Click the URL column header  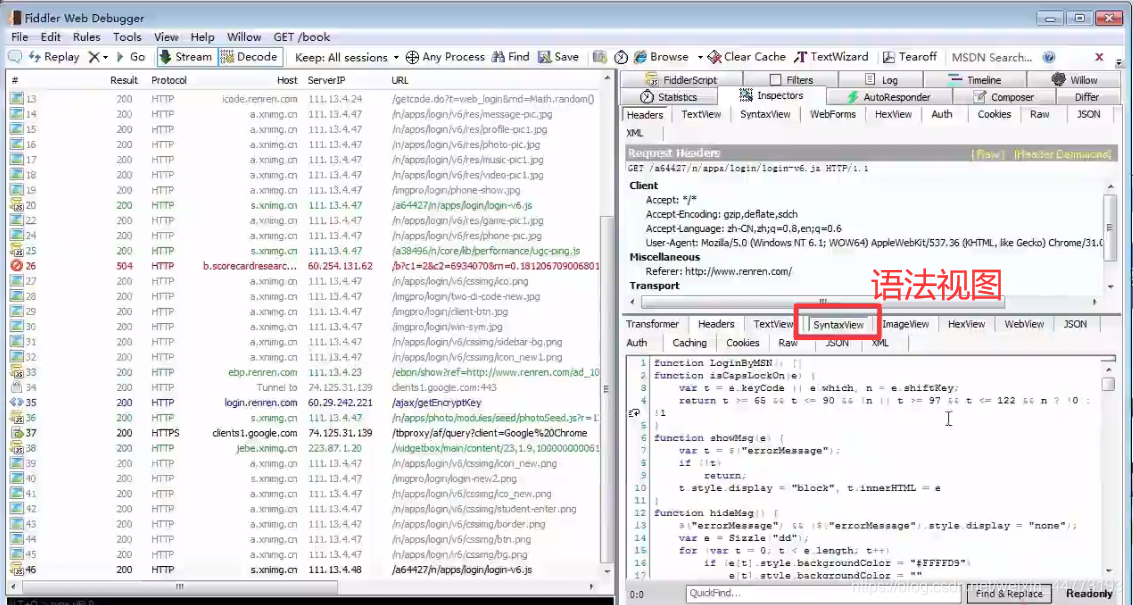pyautogui.click(x=400, y=80)
